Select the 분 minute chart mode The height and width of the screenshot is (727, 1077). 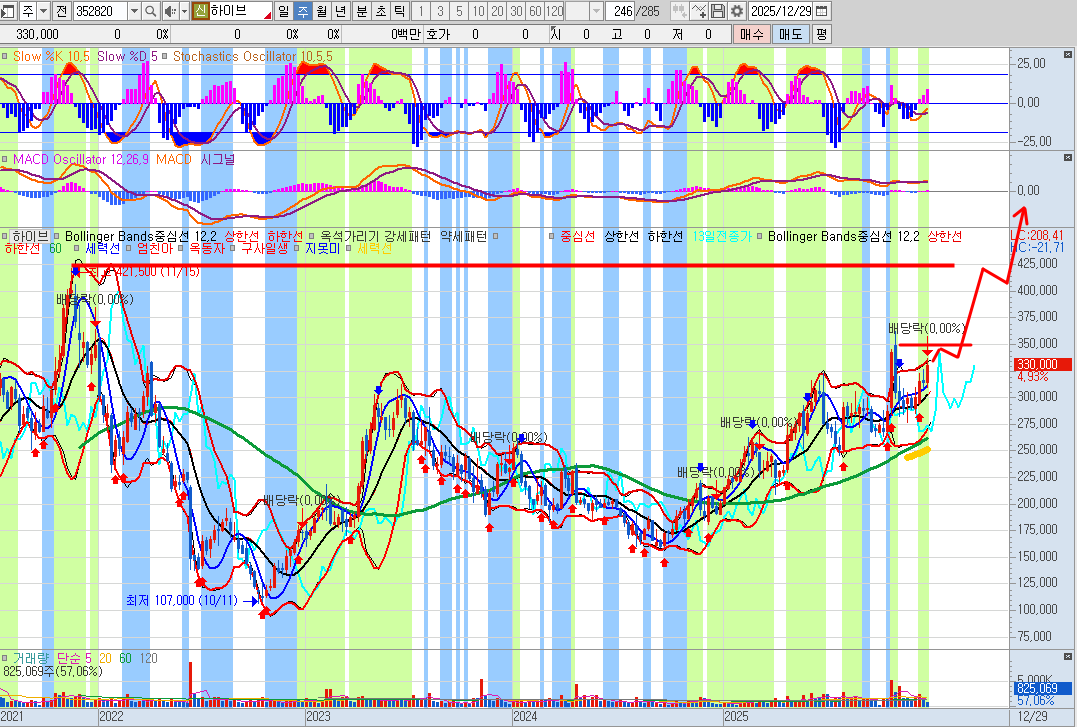pos(361,11)
